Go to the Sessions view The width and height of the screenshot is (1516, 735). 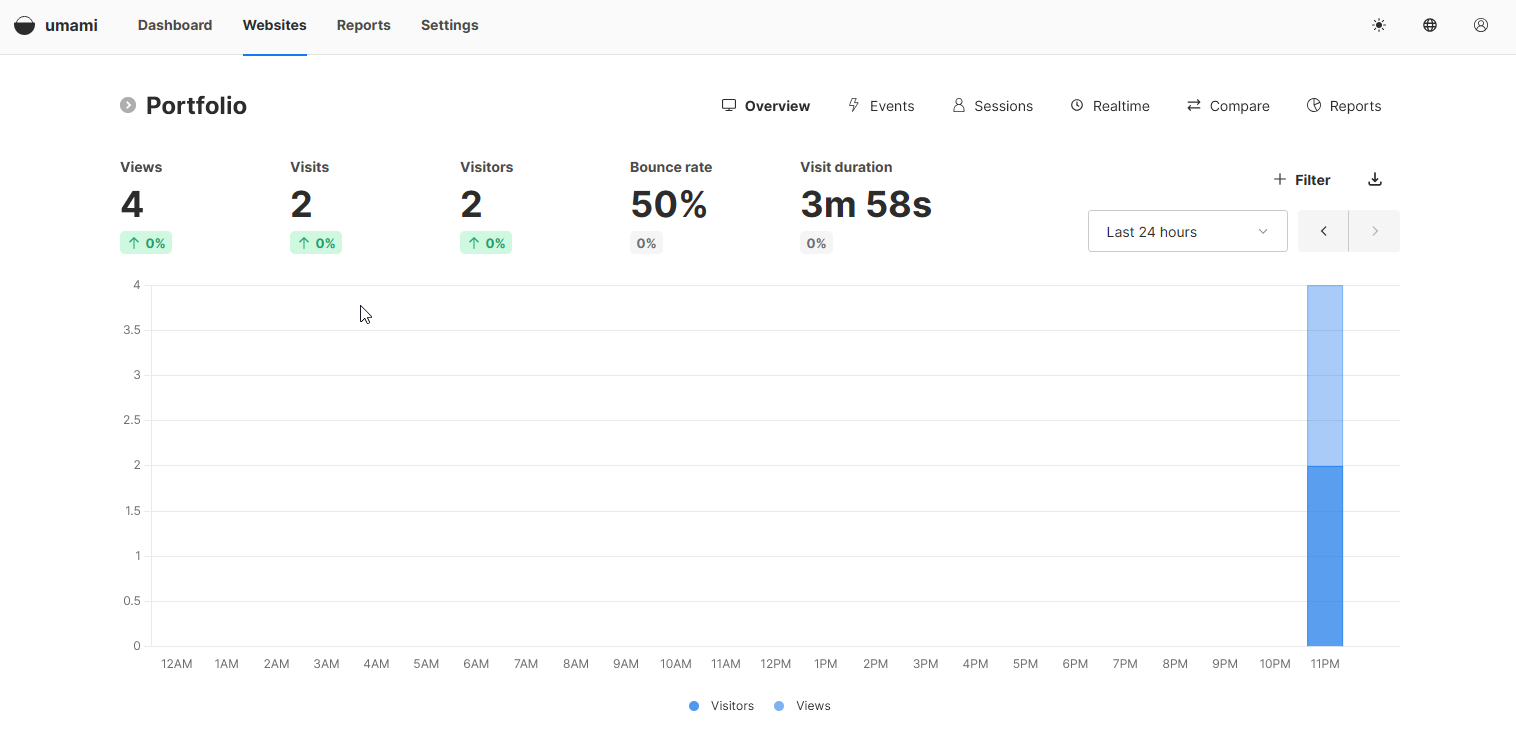click(x=992, y=106)
